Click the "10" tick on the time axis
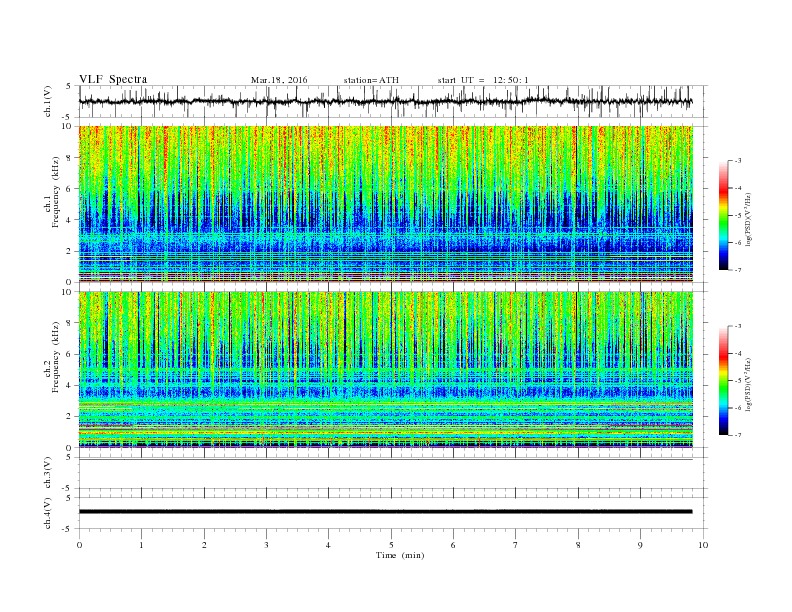This screenshot has width=792, height=612. pyautogui.click(x=703, y=545)
